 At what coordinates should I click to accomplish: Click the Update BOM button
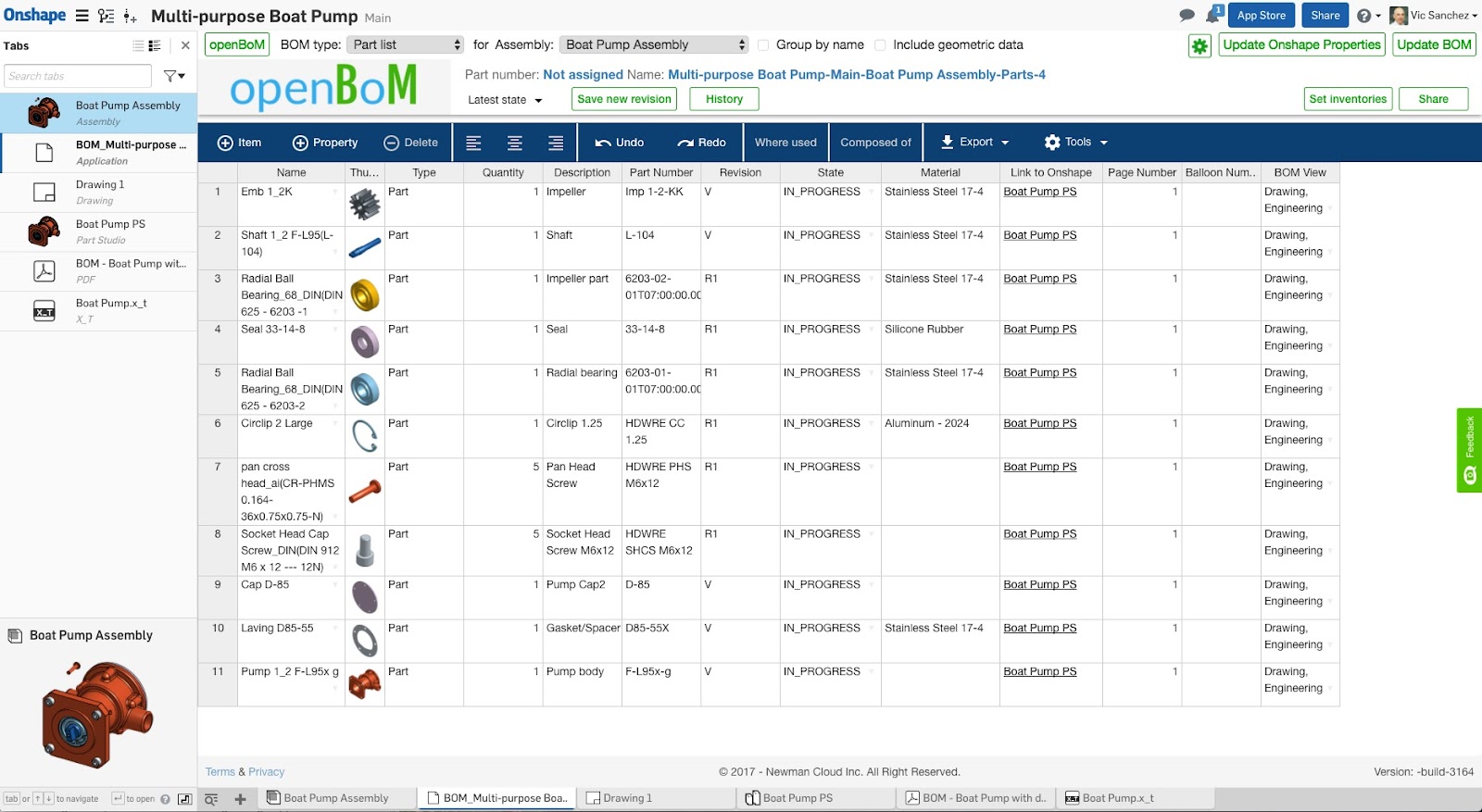click(x=1434, y=44)
